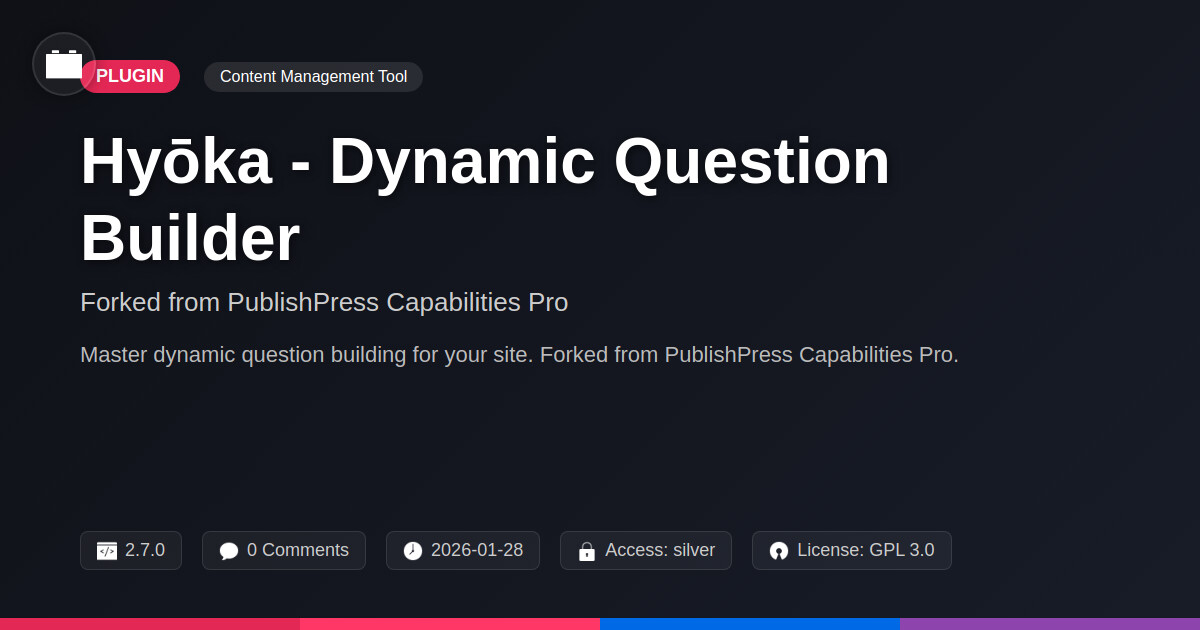Pick the blue segment of the bottom bar
This screenshot has height=630, width=1200.
tap(750, 624)
